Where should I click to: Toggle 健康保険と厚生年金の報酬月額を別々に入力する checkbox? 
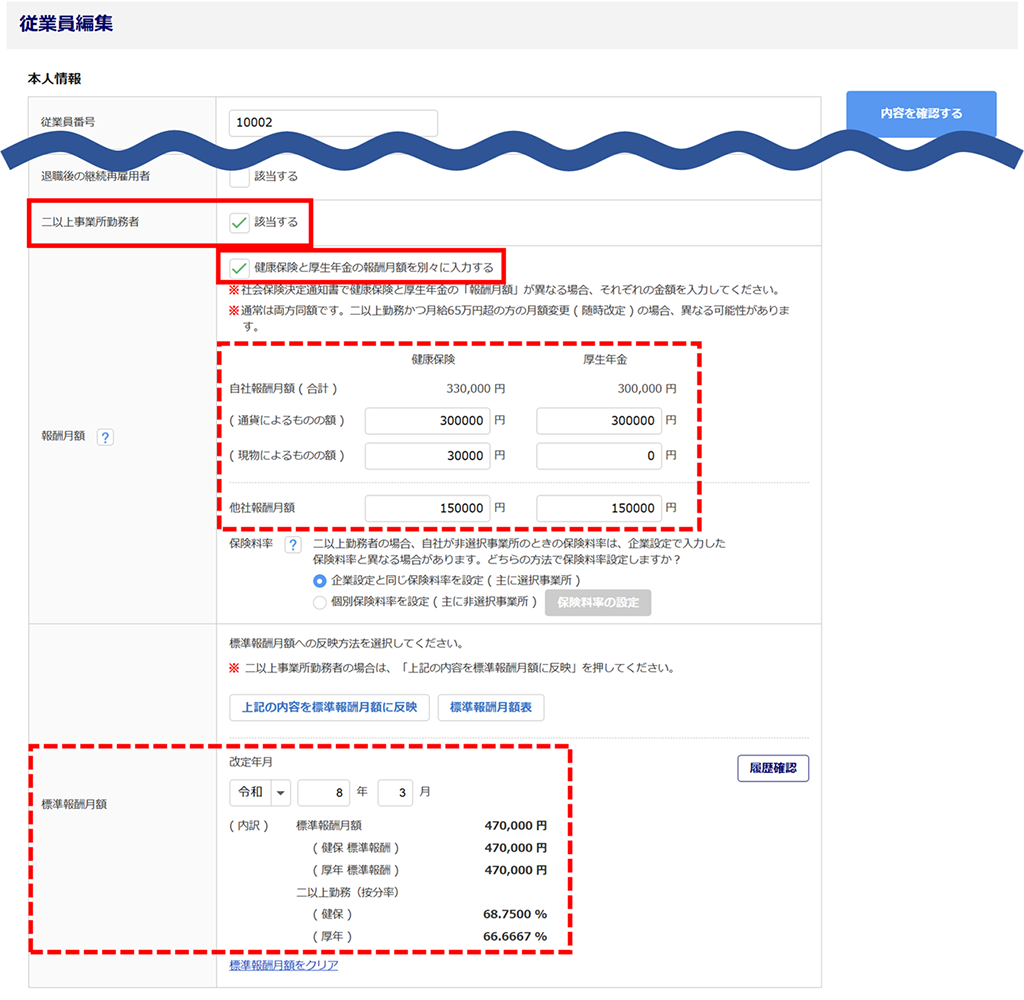(x=239, y=267)
